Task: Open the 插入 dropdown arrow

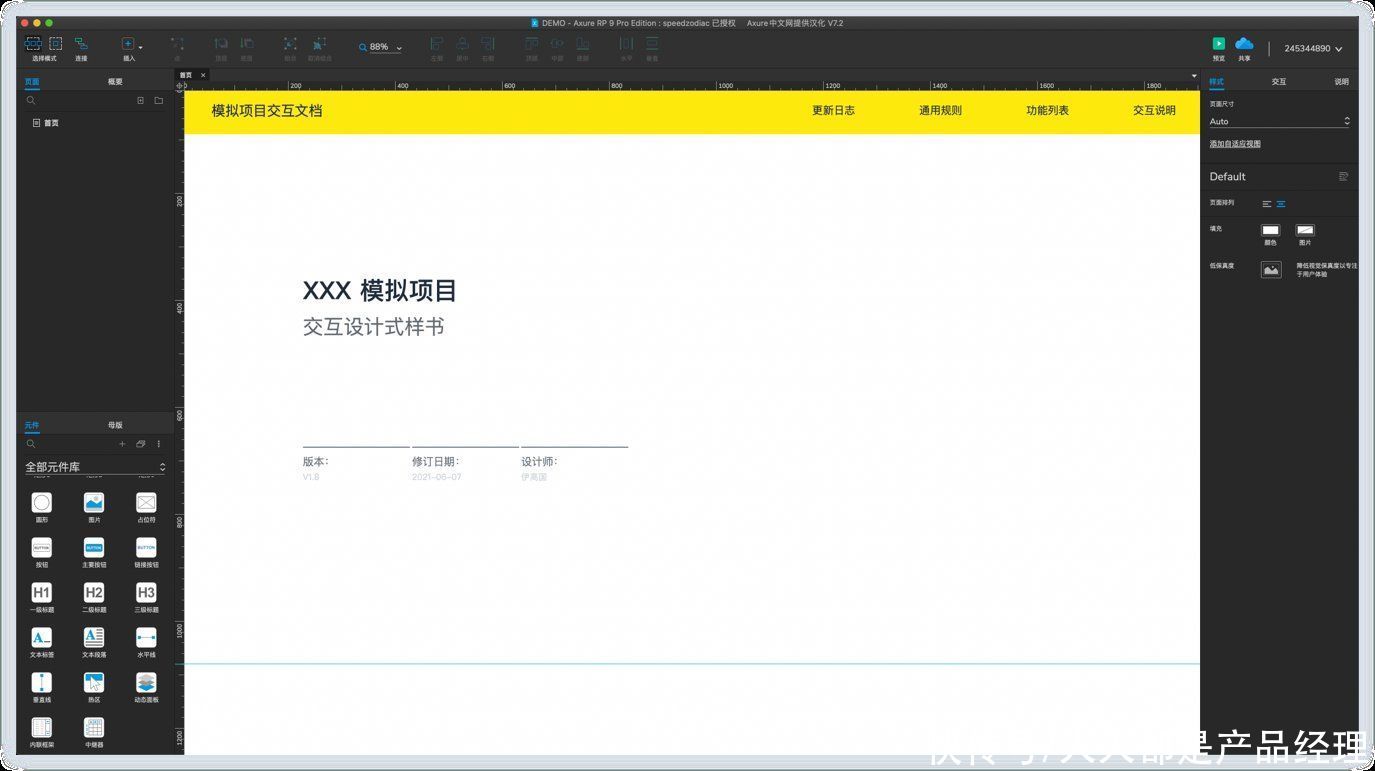Action: point(140,48)
